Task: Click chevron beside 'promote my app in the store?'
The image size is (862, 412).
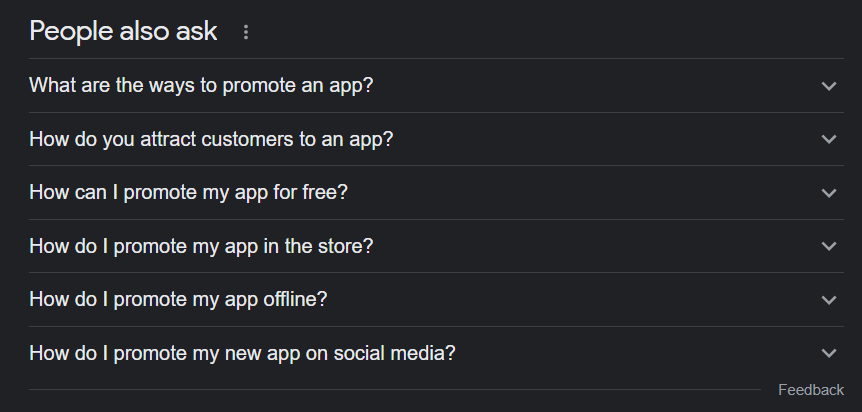Action: (x=828, y=246)
